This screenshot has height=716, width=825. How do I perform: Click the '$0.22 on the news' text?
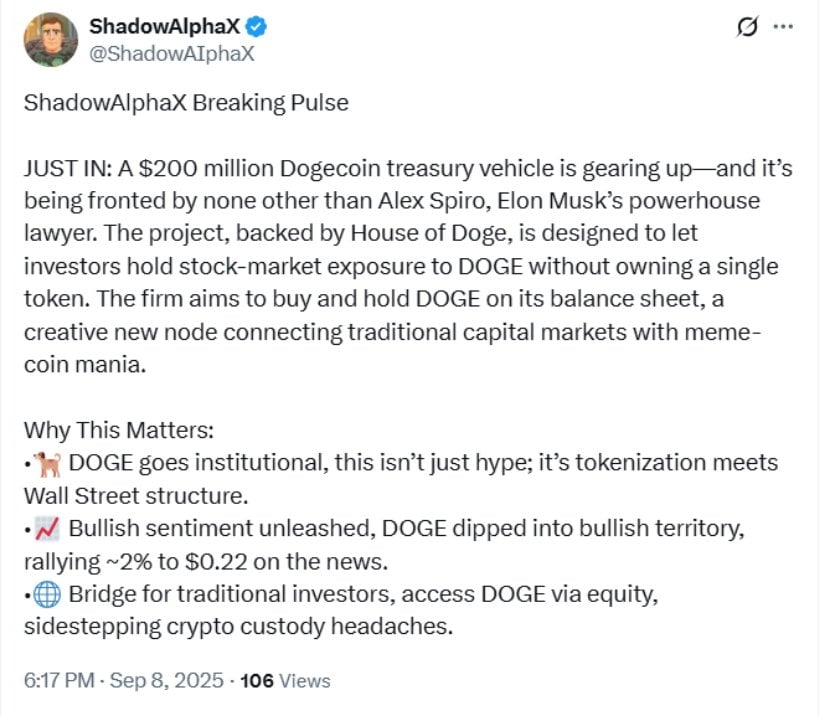[x=286, y=562]
